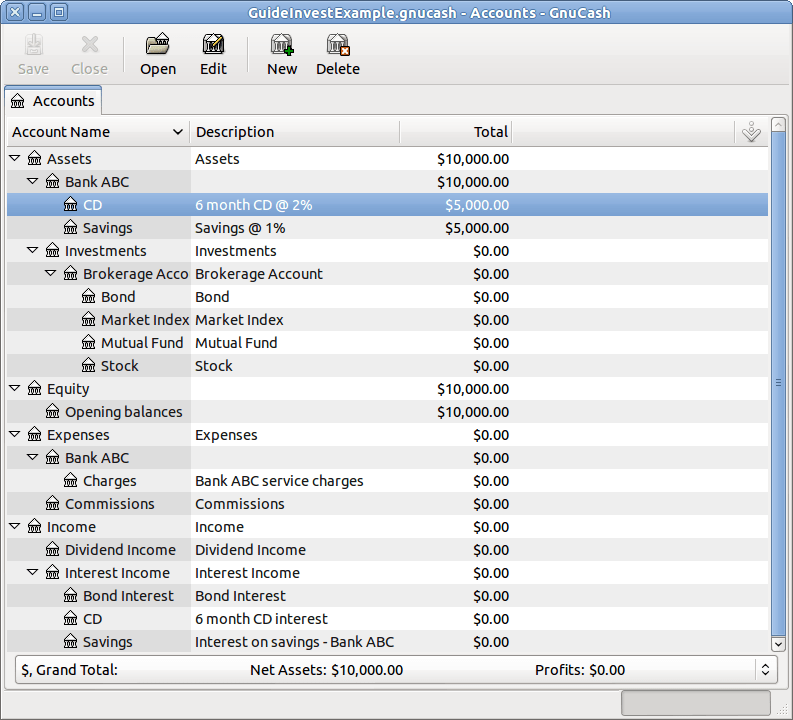The height and width of the screenshot is (720, 793).
Task: Click the Close toolbar icon
Action: pyautogui.click(x=90, y=44)
